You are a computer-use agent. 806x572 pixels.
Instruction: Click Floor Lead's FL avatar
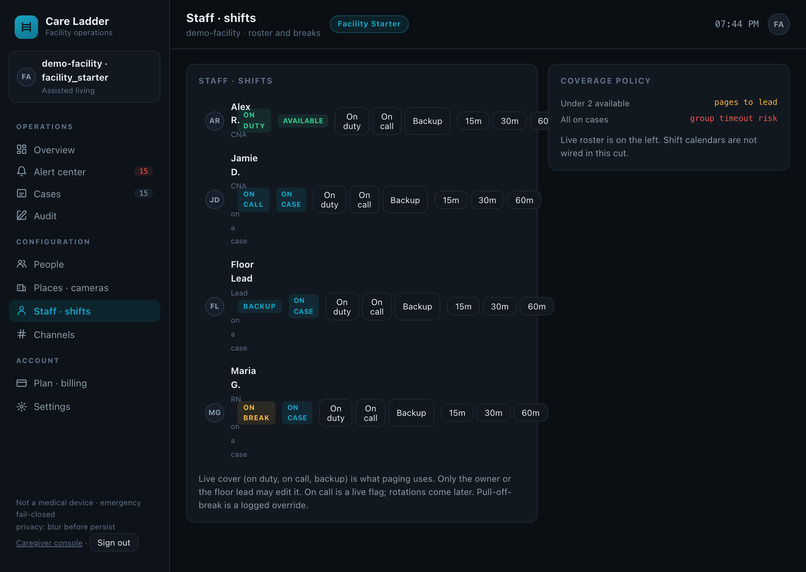pos(214,306)
